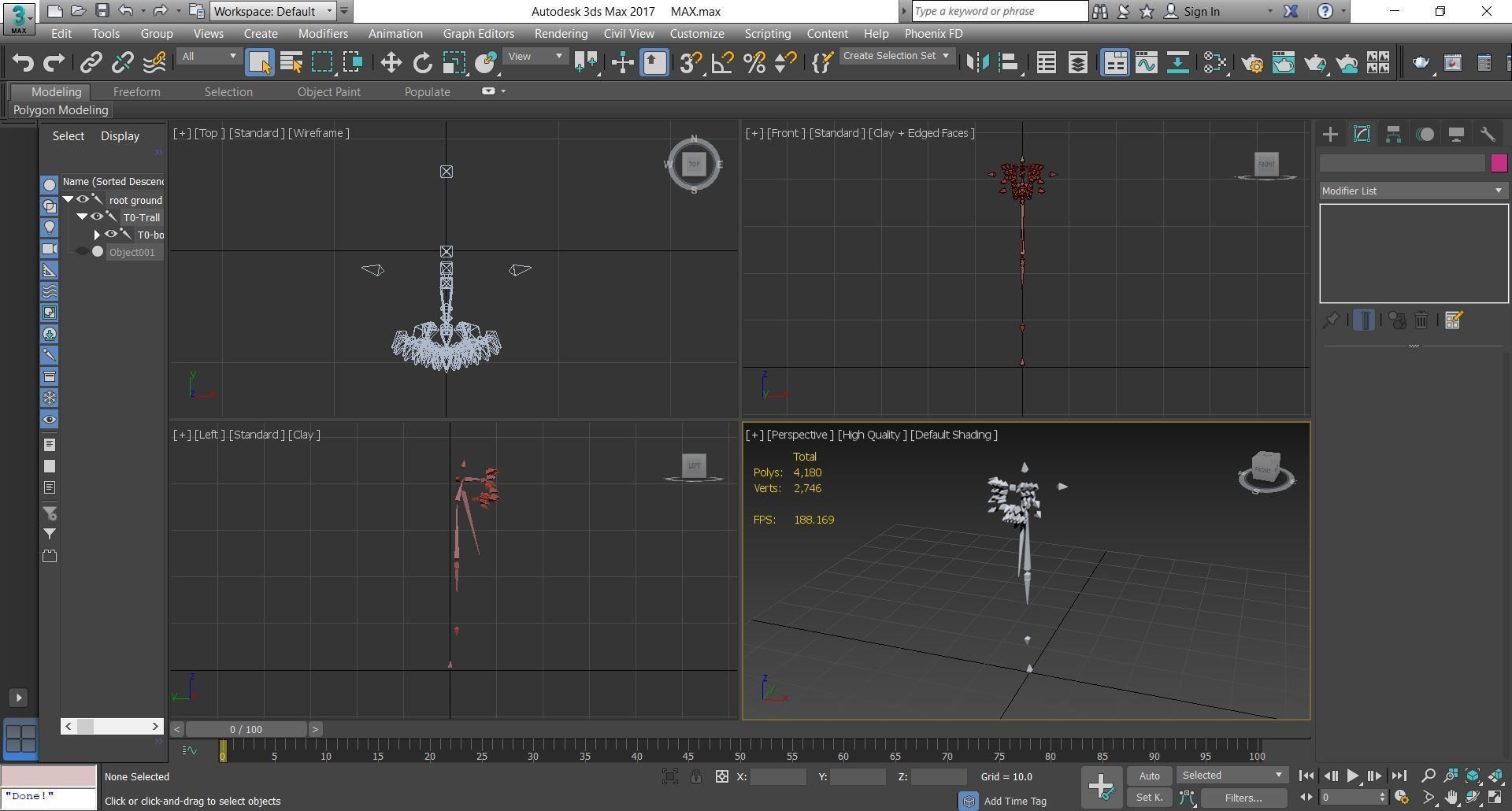
Task: Toggle Angle Snap button
Action: 722,63
